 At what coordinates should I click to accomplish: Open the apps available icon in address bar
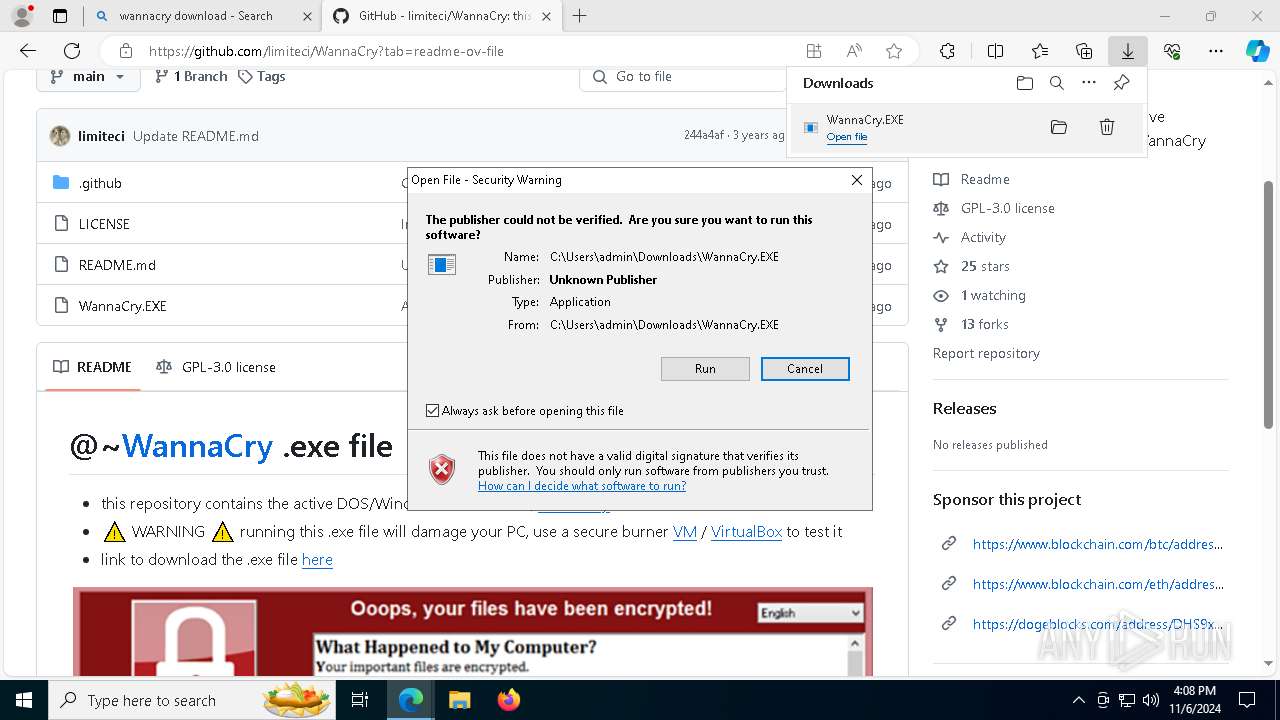click(814, 51)
